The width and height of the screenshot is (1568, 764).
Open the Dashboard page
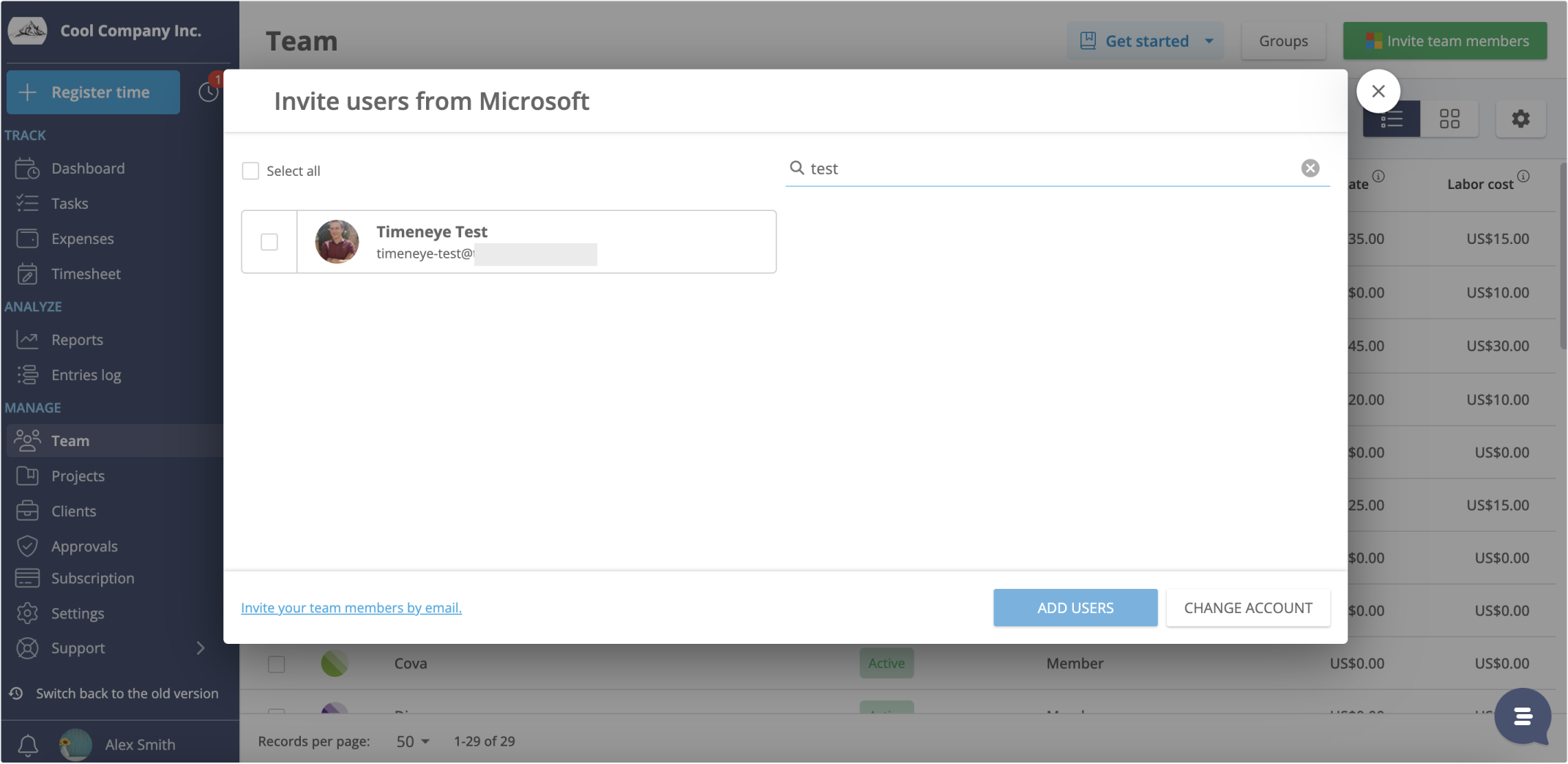(88, 168)
